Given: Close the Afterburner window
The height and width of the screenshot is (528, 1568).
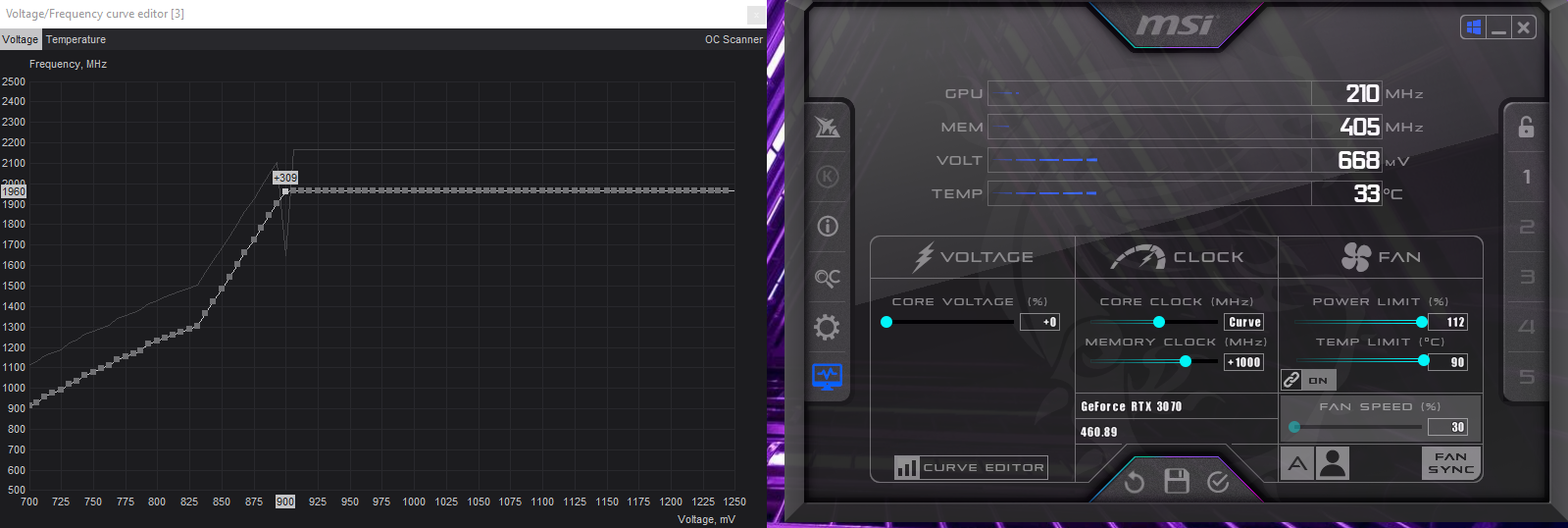Looking at the screenshot, I should [x=1523, y=27].
